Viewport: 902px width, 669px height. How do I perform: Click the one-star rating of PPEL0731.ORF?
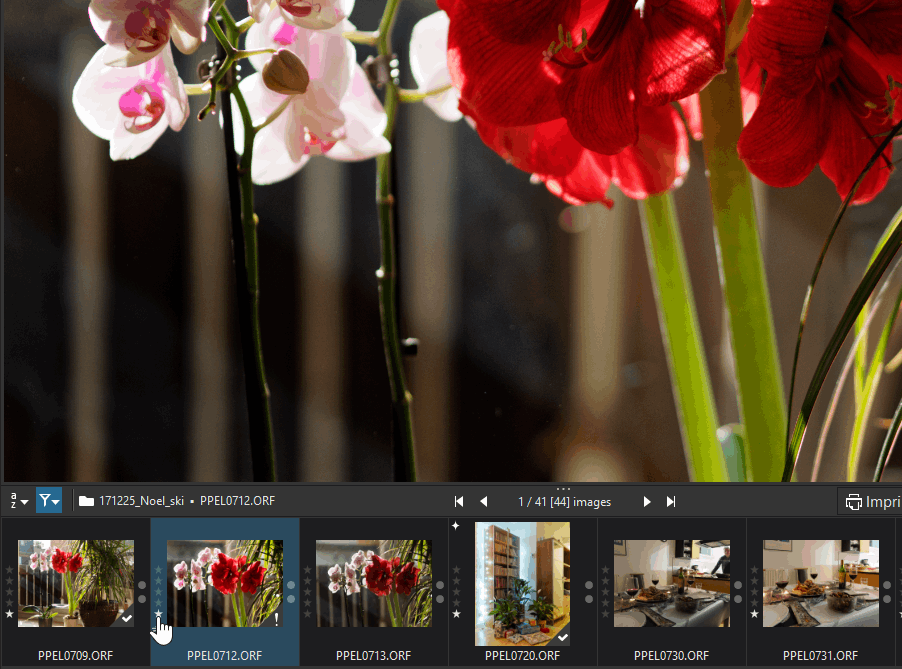tap(754, 614)
